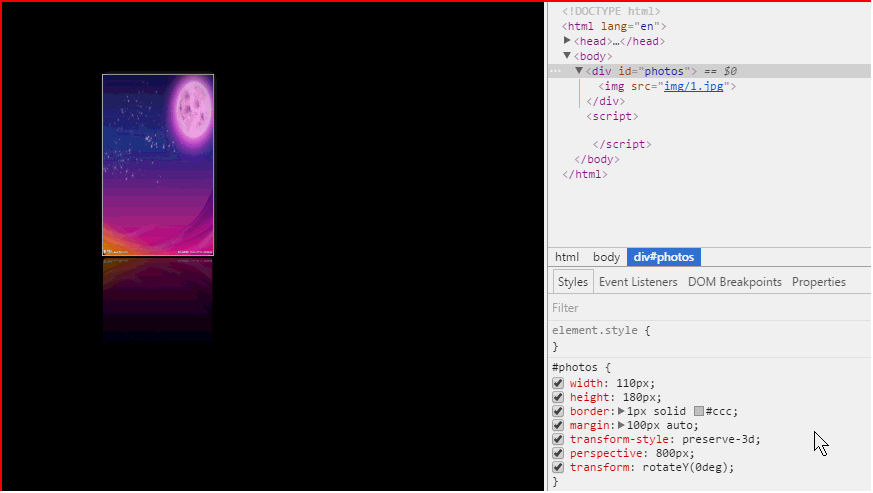This screenshot has width=873, height=493.
Task: Collapse the body element node
Action: click(x=567, y=56)
